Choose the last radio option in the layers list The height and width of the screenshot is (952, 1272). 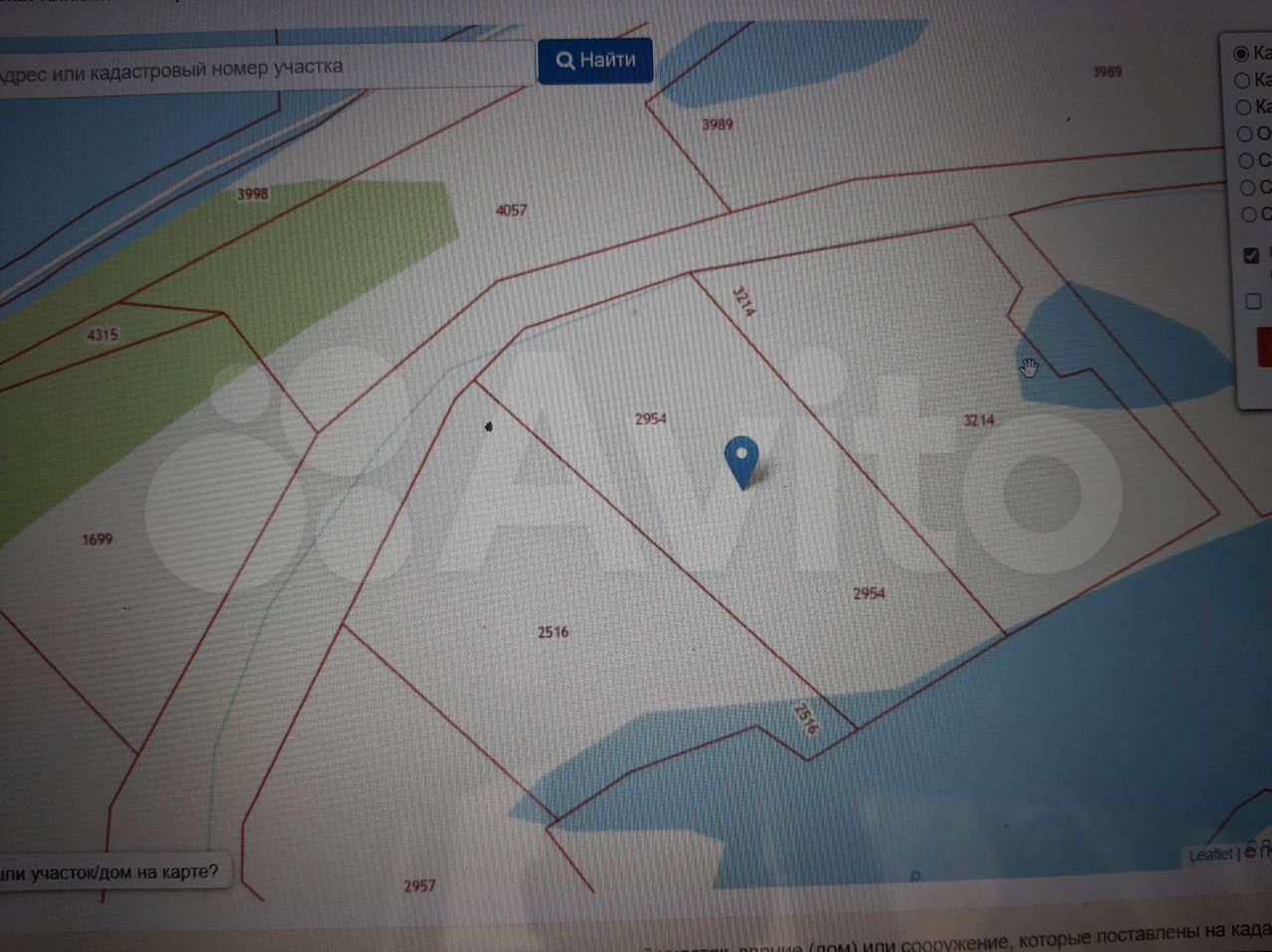pos(1249,215)
